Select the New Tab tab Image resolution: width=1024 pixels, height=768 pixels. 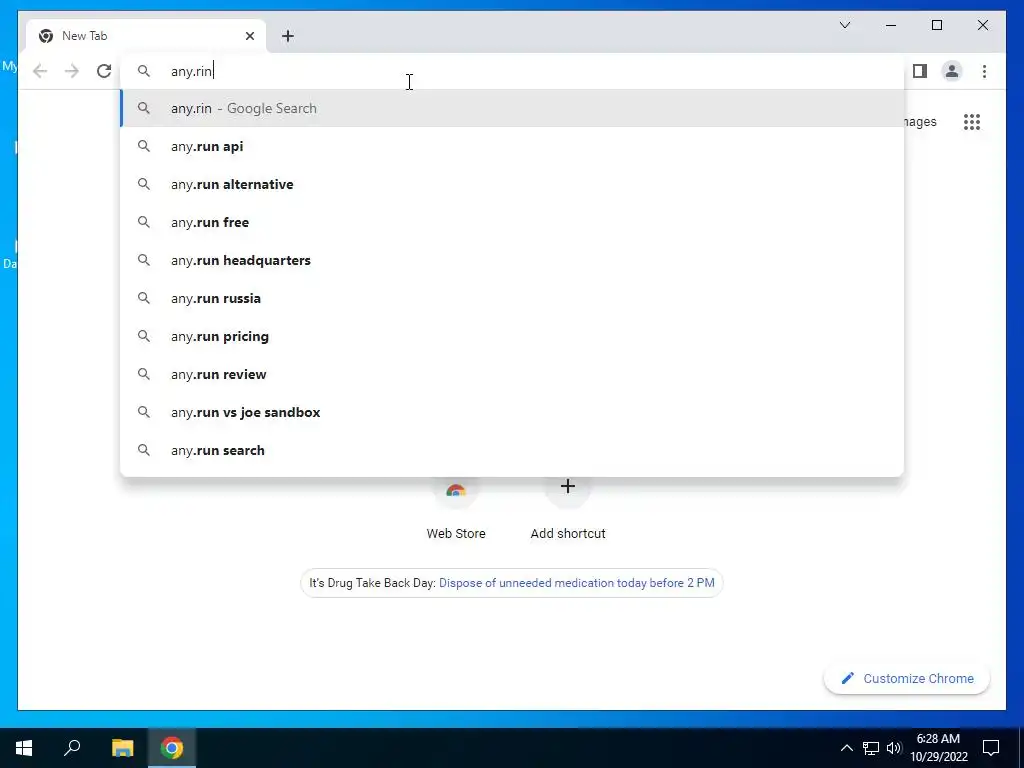[146, 36]
